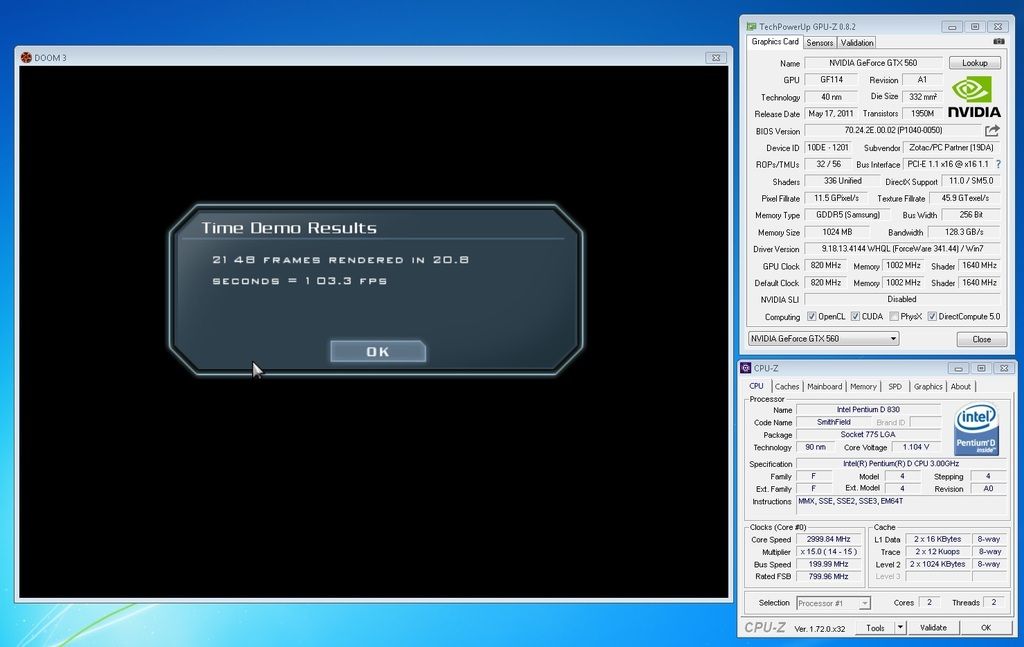Click the Threads count field in CPU-Z
Screen dimensions: 1024x647
[x=994, y=603]
